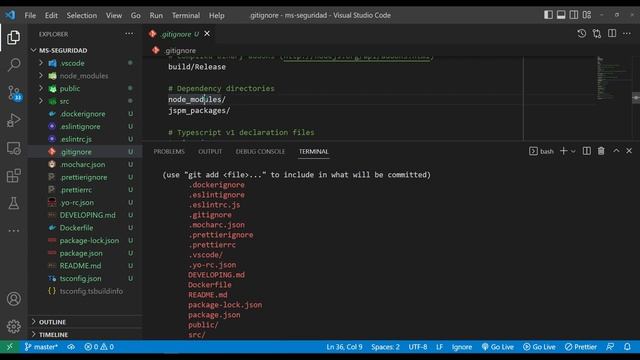Add a new terminal

(x=563, y=151)
